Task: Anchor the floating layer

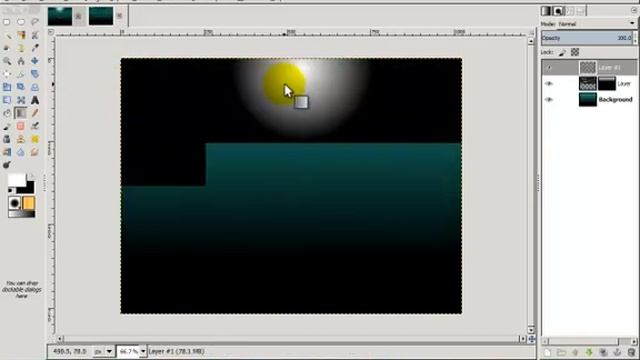Action: coord(617,352)
